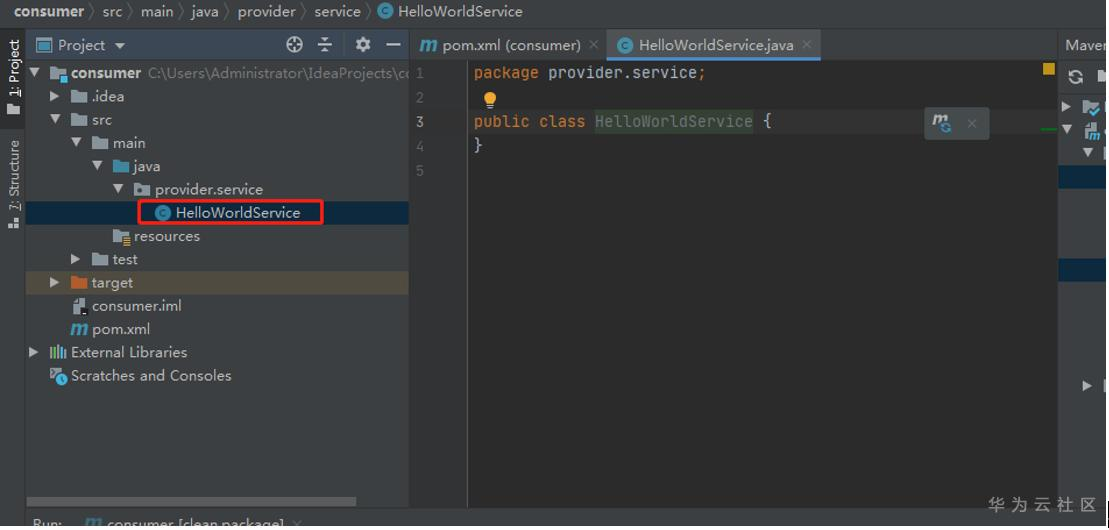Viewport: 1109px width, 530px height.
Task: Click java in breadcrumb bar
Action: (205, 11)
